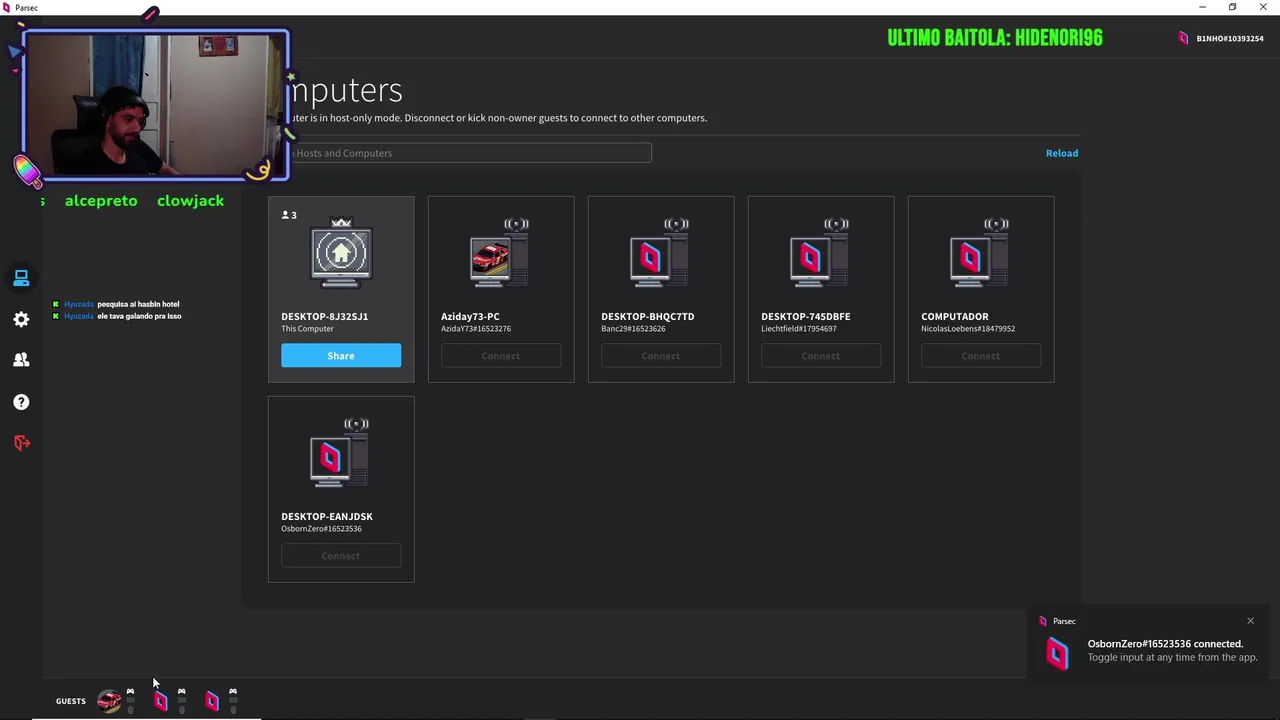
Task: Select the last guest's Parsec avatar
Action: (212, 701)
